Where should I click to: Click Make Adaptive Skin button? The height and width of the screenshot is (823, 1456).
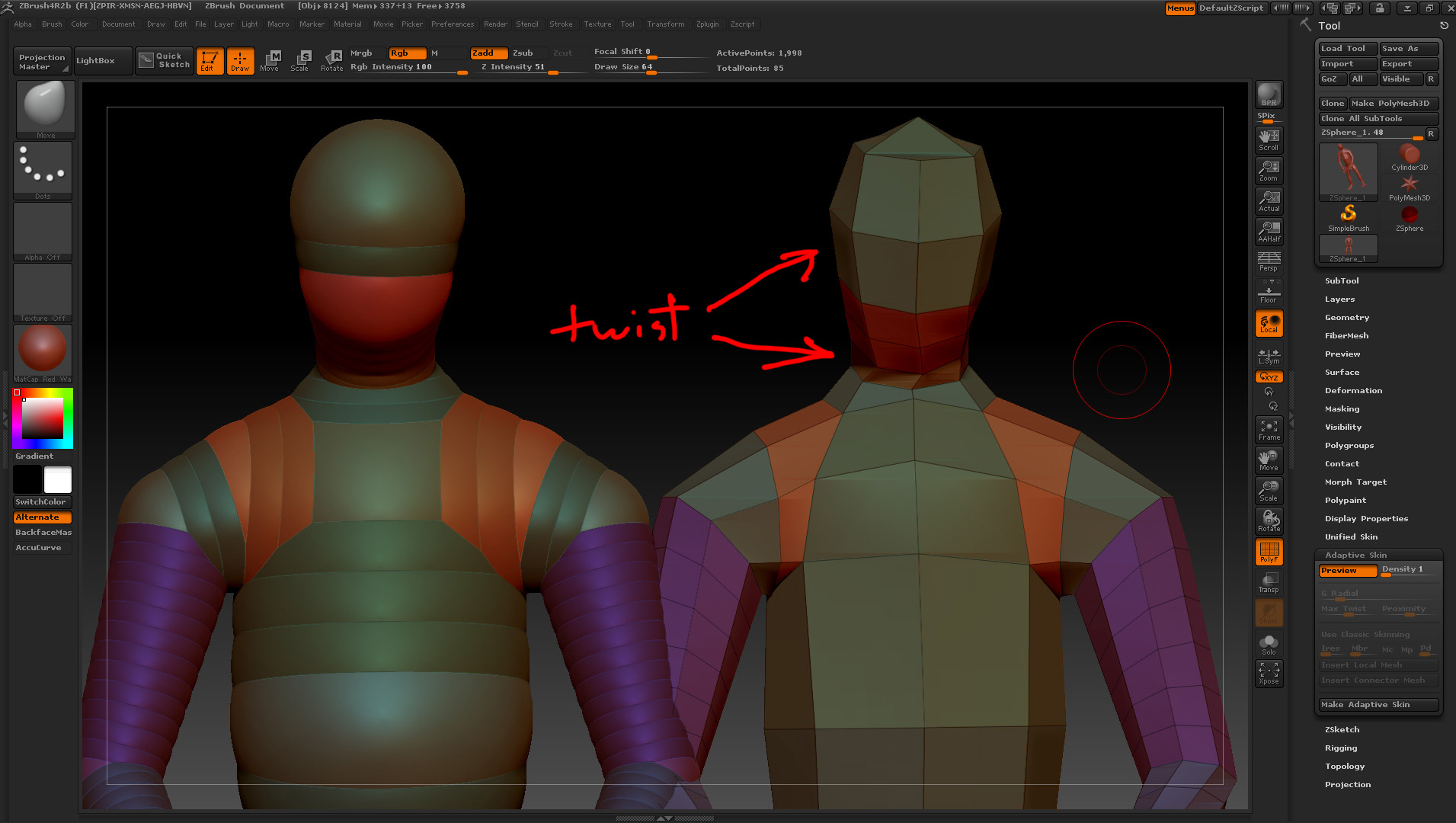1378,704
